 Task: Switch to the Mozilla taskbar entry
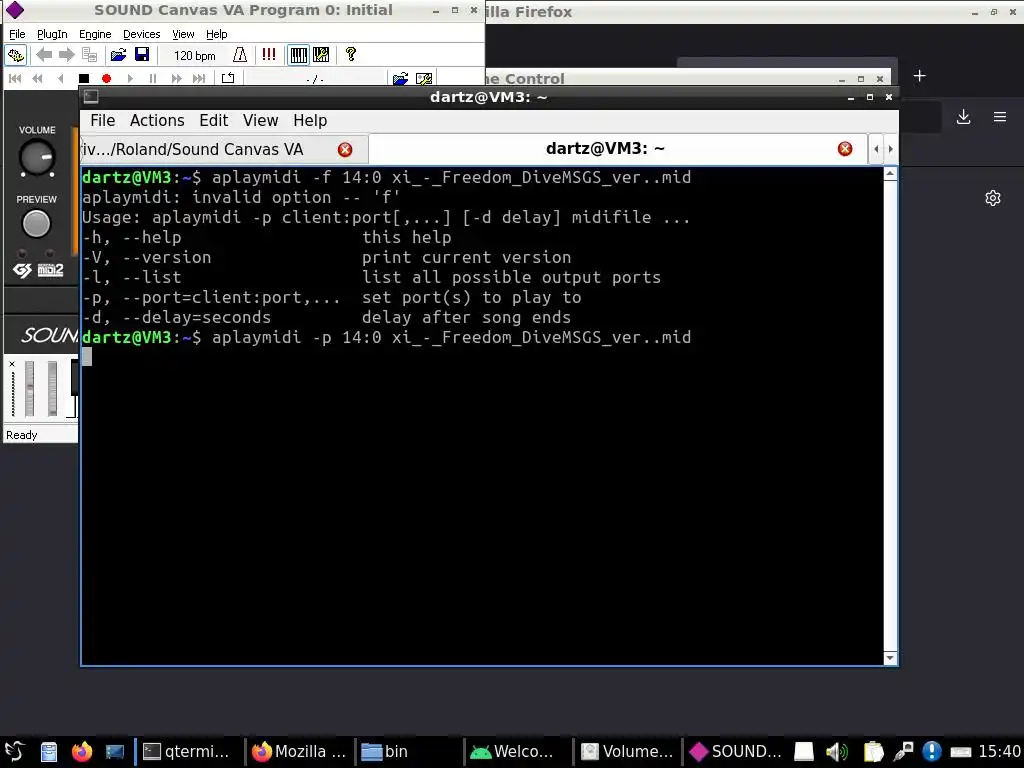coord(299,752)
